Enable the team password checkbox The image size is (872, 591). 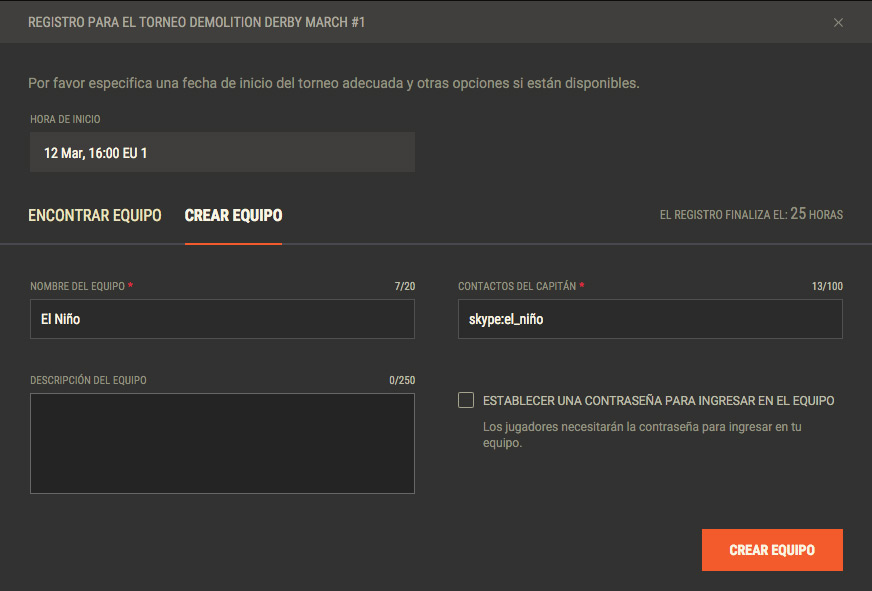click(466, 400)
